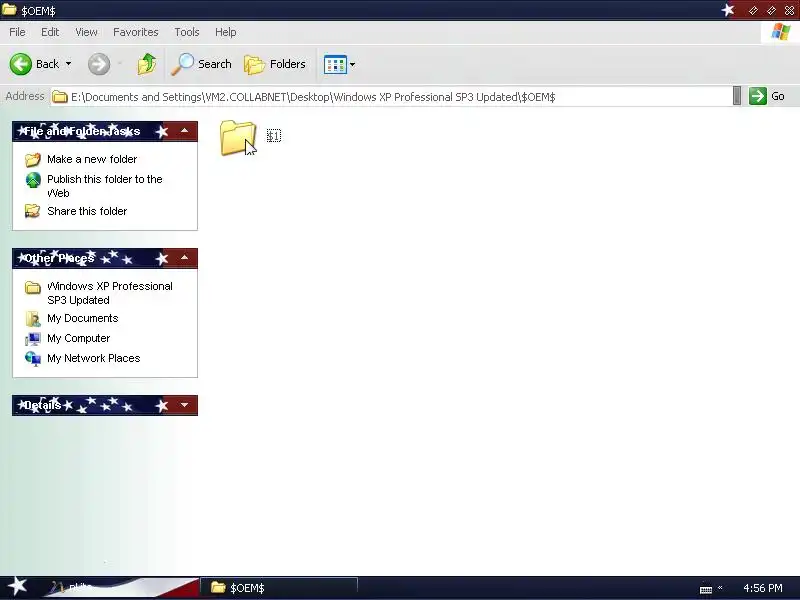The width and height of the screenshot is (800, 600).
Task: Maximize the $OEM$ window
Action: coord(771,10)
